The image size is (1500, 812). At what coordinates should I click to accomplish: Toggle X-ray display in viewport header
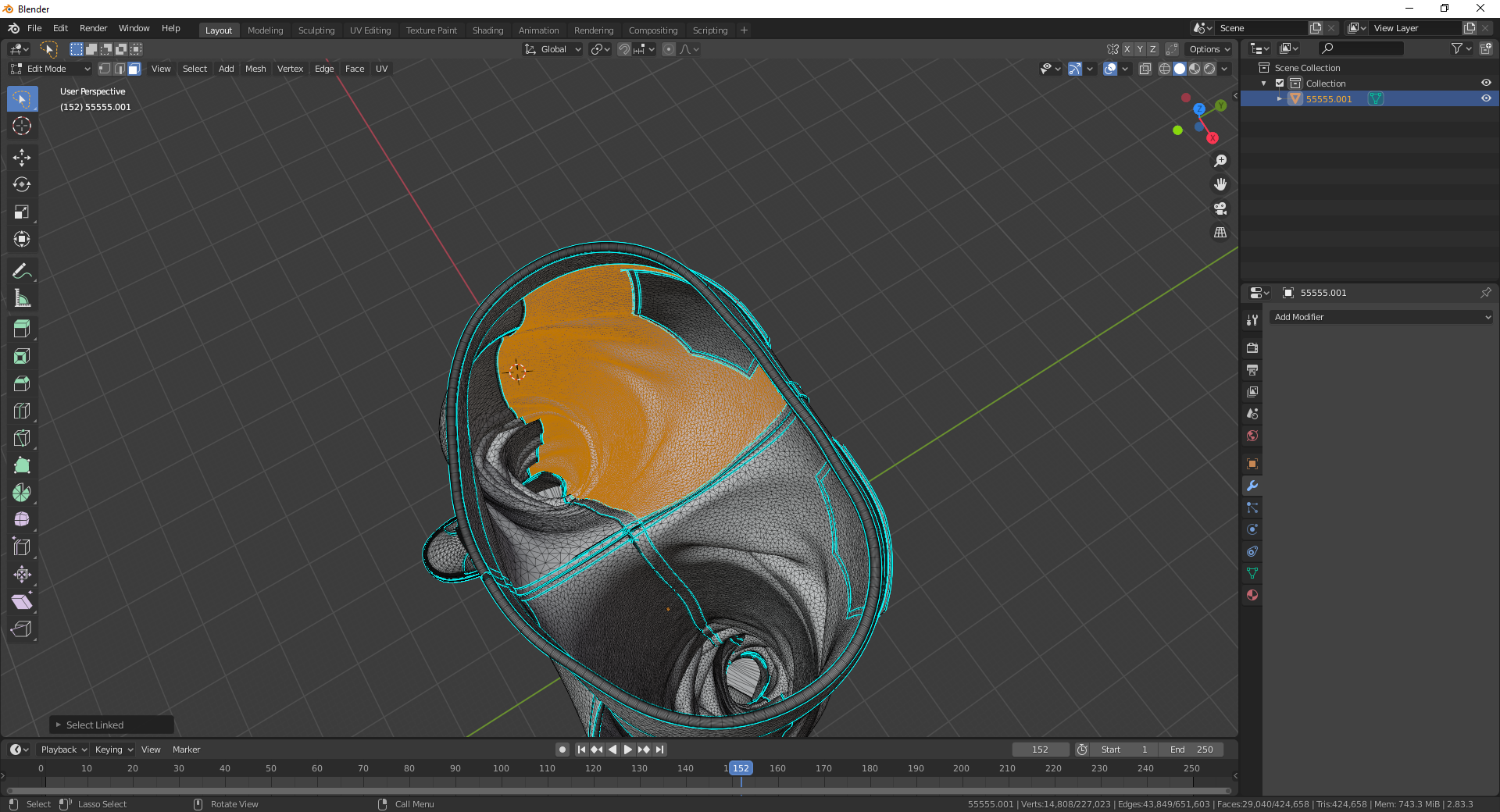[1145, 69]
